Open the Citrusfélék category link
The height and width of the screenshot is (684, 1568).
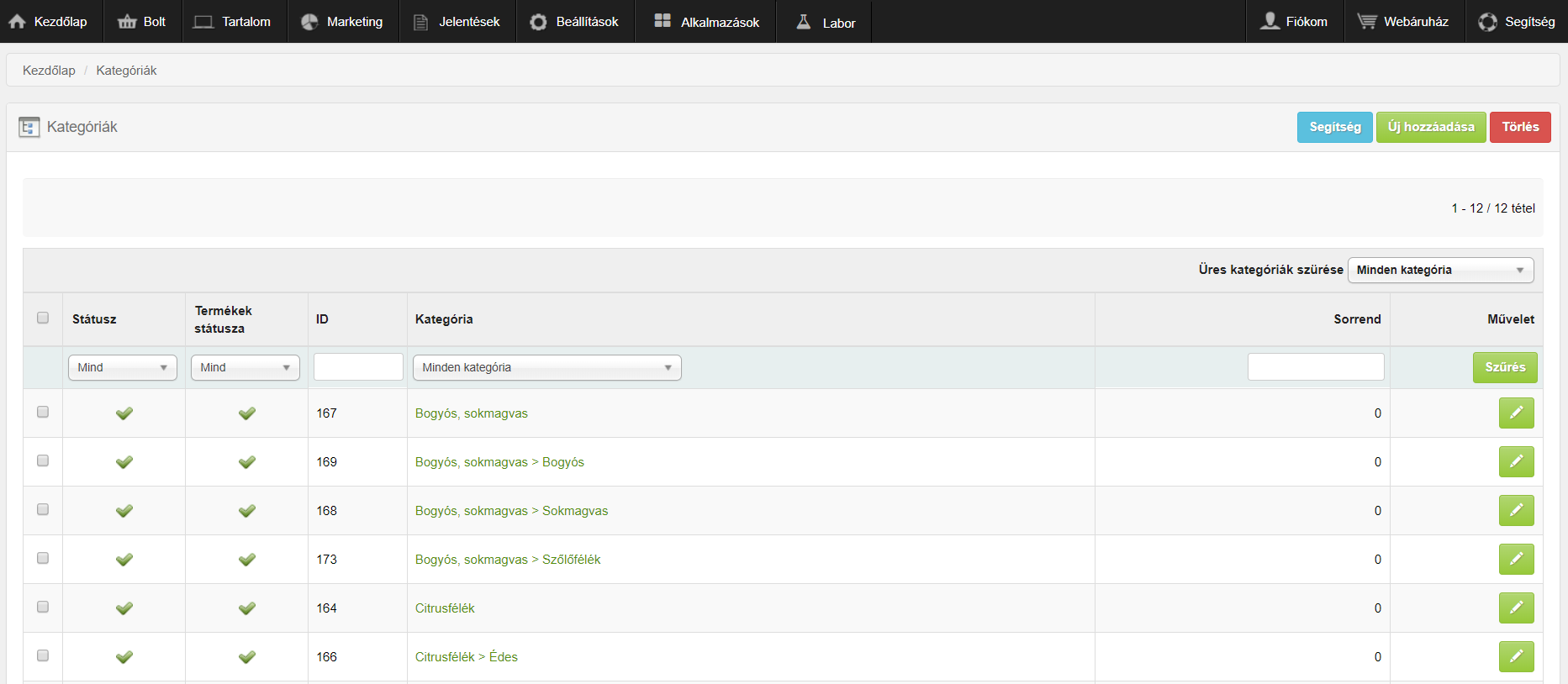pyautogui.click(x=445, y=608)
